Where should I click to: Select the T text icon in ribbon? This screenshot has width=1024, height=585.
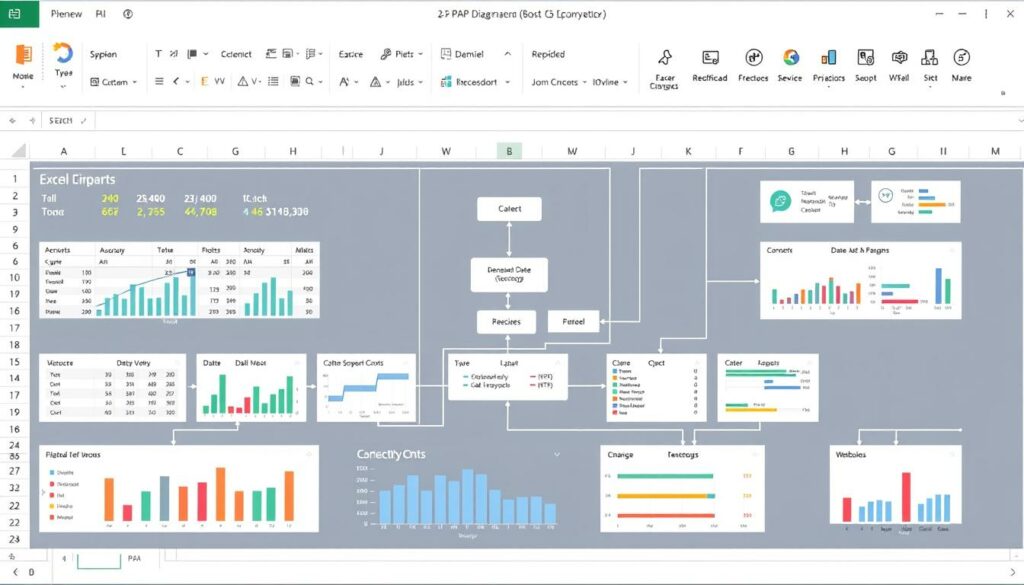(158, 54)
